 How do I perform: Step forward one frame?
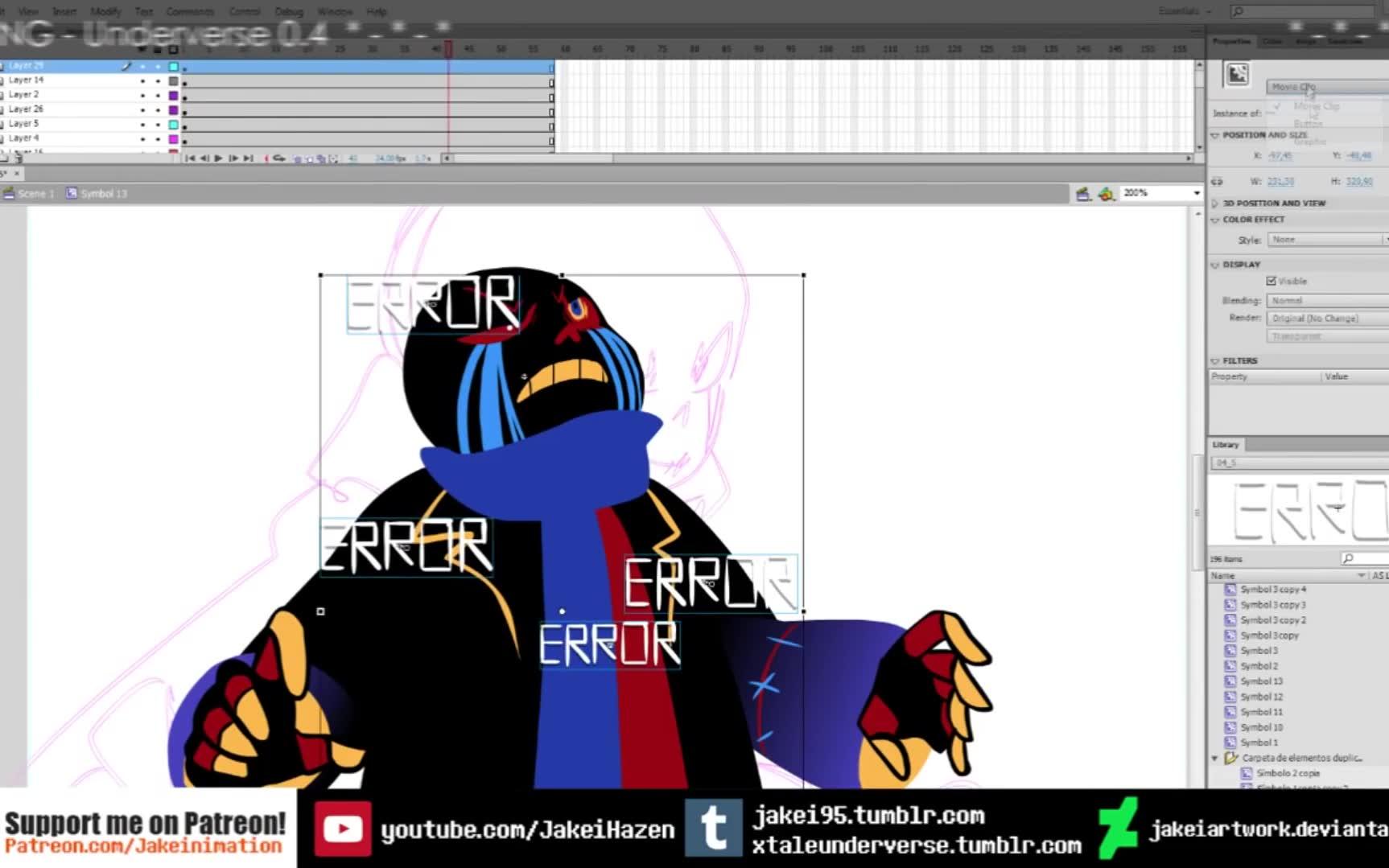pyautogui.click(x=233, y=158)
